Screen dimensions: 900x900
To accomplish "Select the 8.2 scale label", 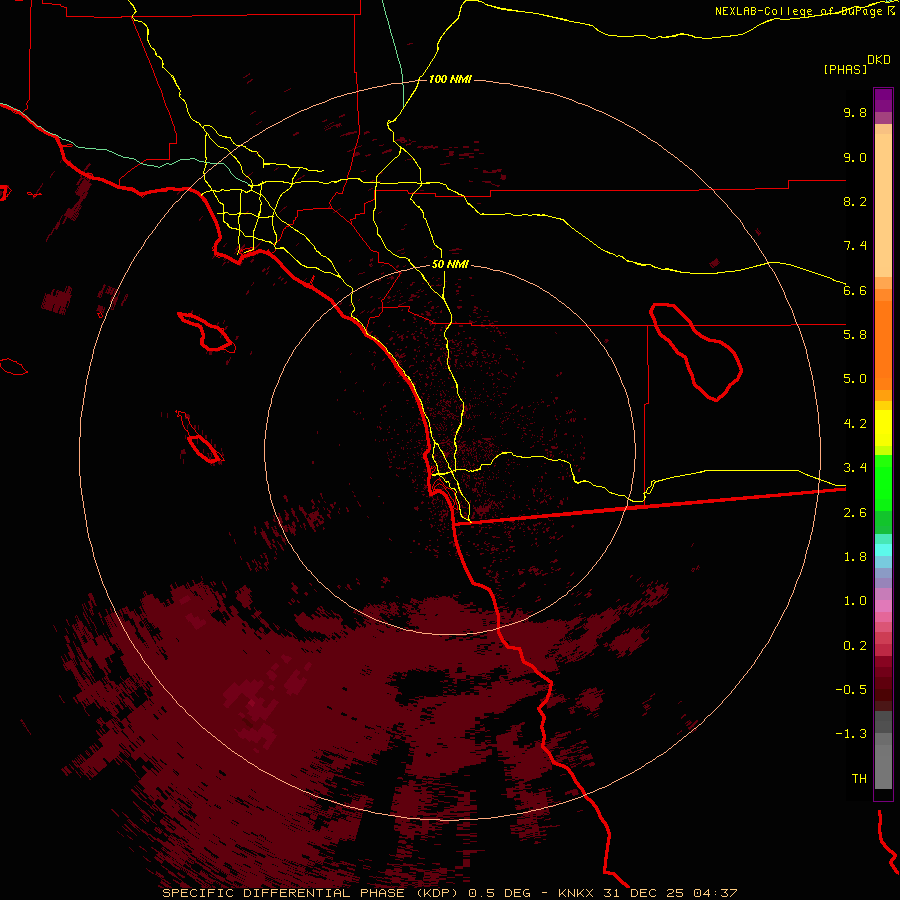I will 855,201.
